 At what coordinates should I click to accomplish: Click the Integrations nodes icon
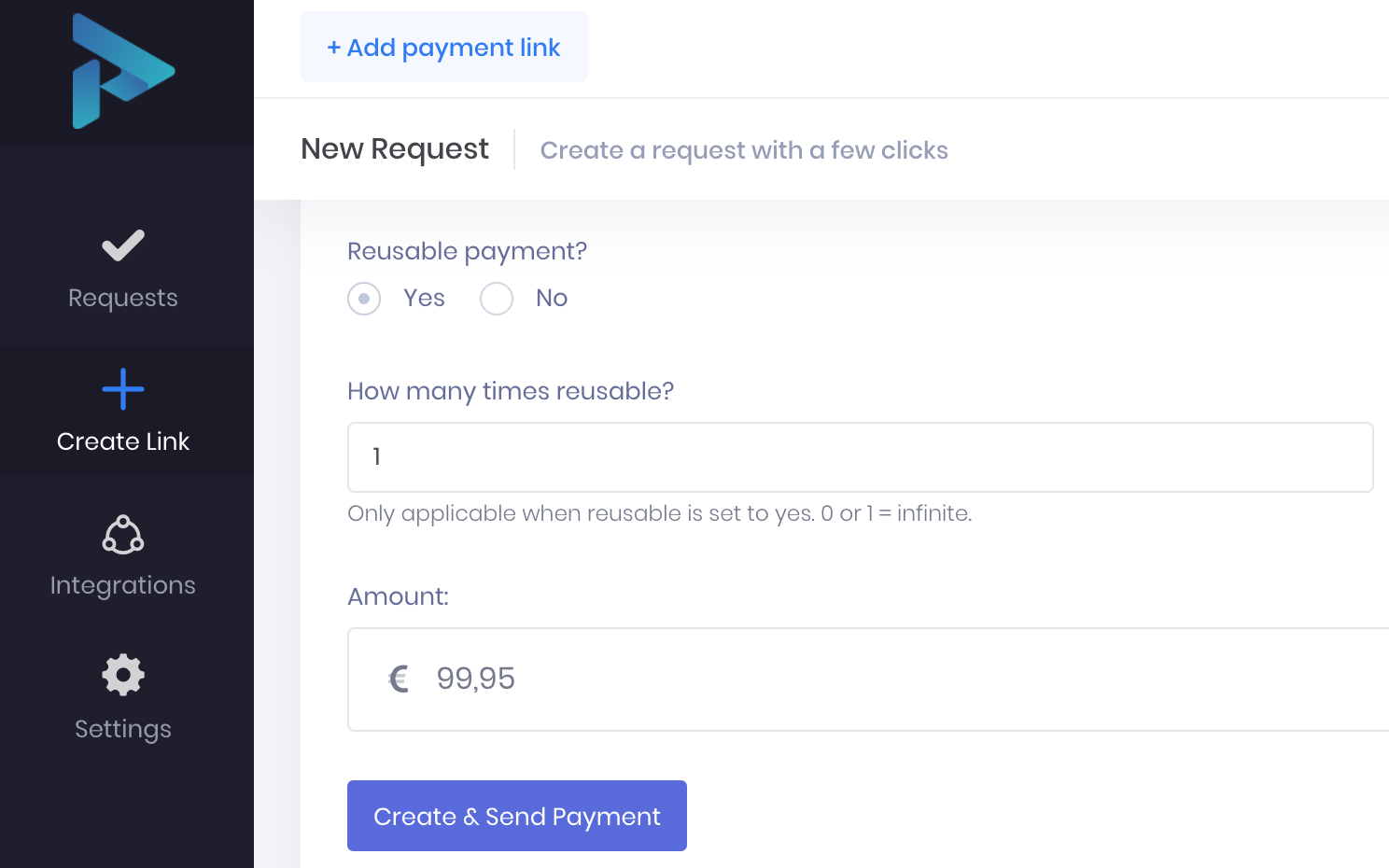point(123,535)
